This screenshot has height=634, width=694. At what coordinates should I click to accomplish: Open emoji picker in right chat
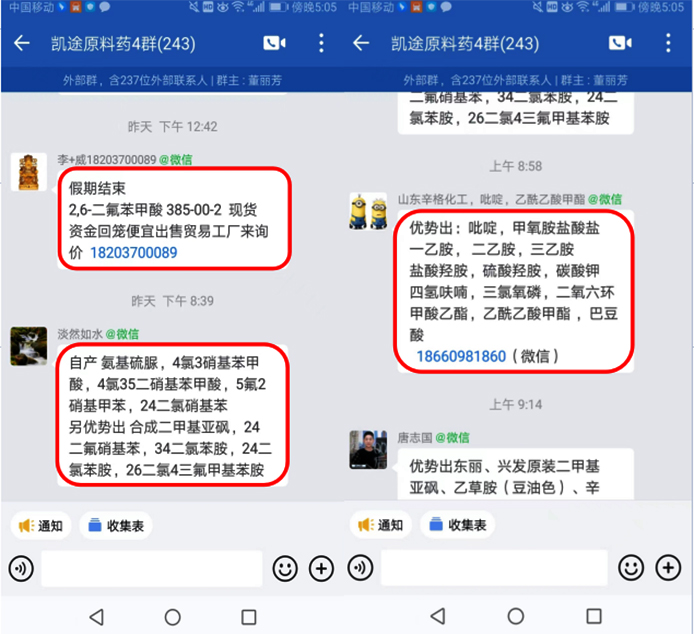coord(631,567)
